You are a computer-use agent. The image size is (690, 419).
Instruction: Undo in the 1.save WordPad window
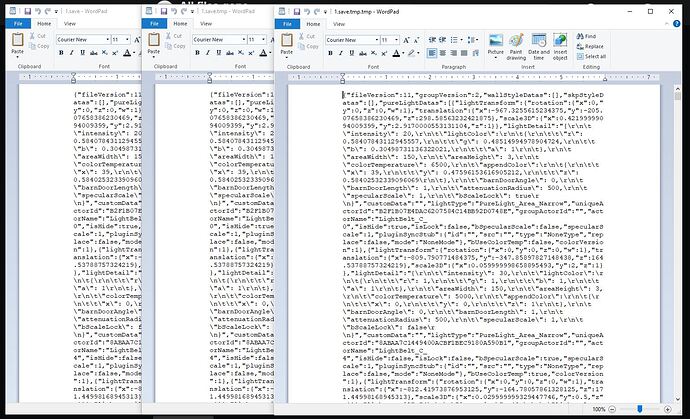(38, 11)
